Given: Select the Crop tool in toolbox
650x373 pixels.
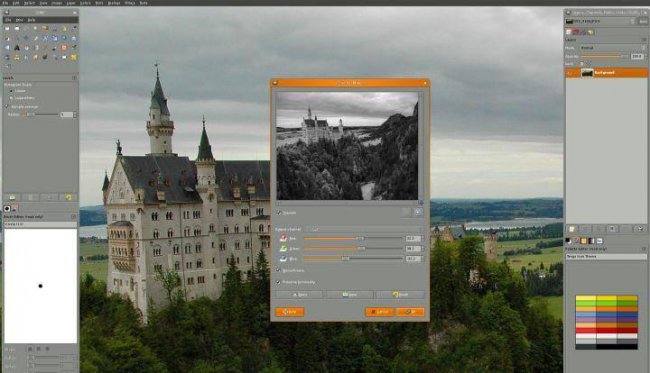Looking at the screenshot, I should tap(36, 38).
